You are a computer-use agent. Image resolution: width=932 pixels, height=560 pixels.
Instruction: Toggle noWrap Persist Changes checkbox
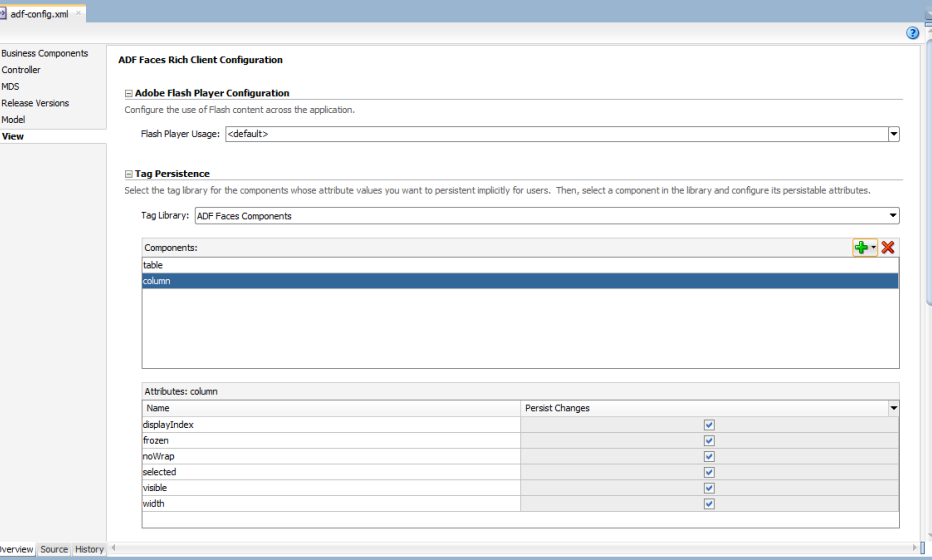(709, 457)
